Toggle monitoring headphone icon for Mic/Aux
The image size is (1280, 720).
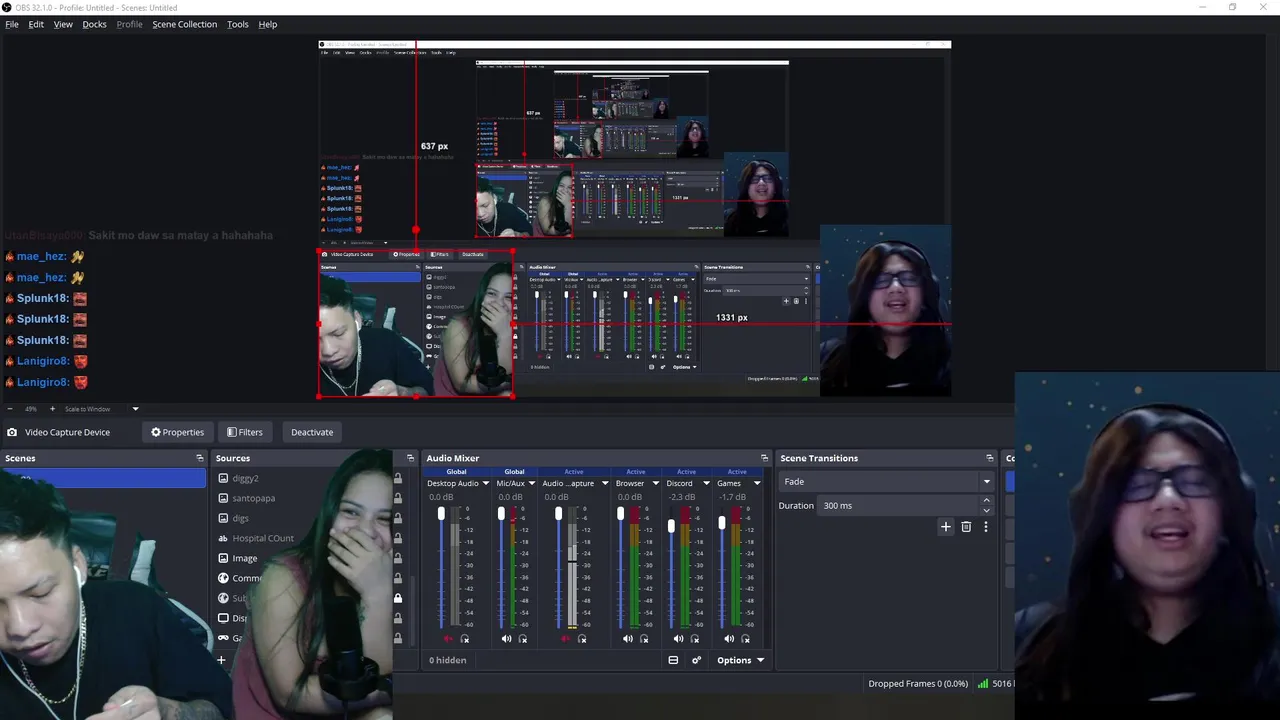click(x=522, y=639)
